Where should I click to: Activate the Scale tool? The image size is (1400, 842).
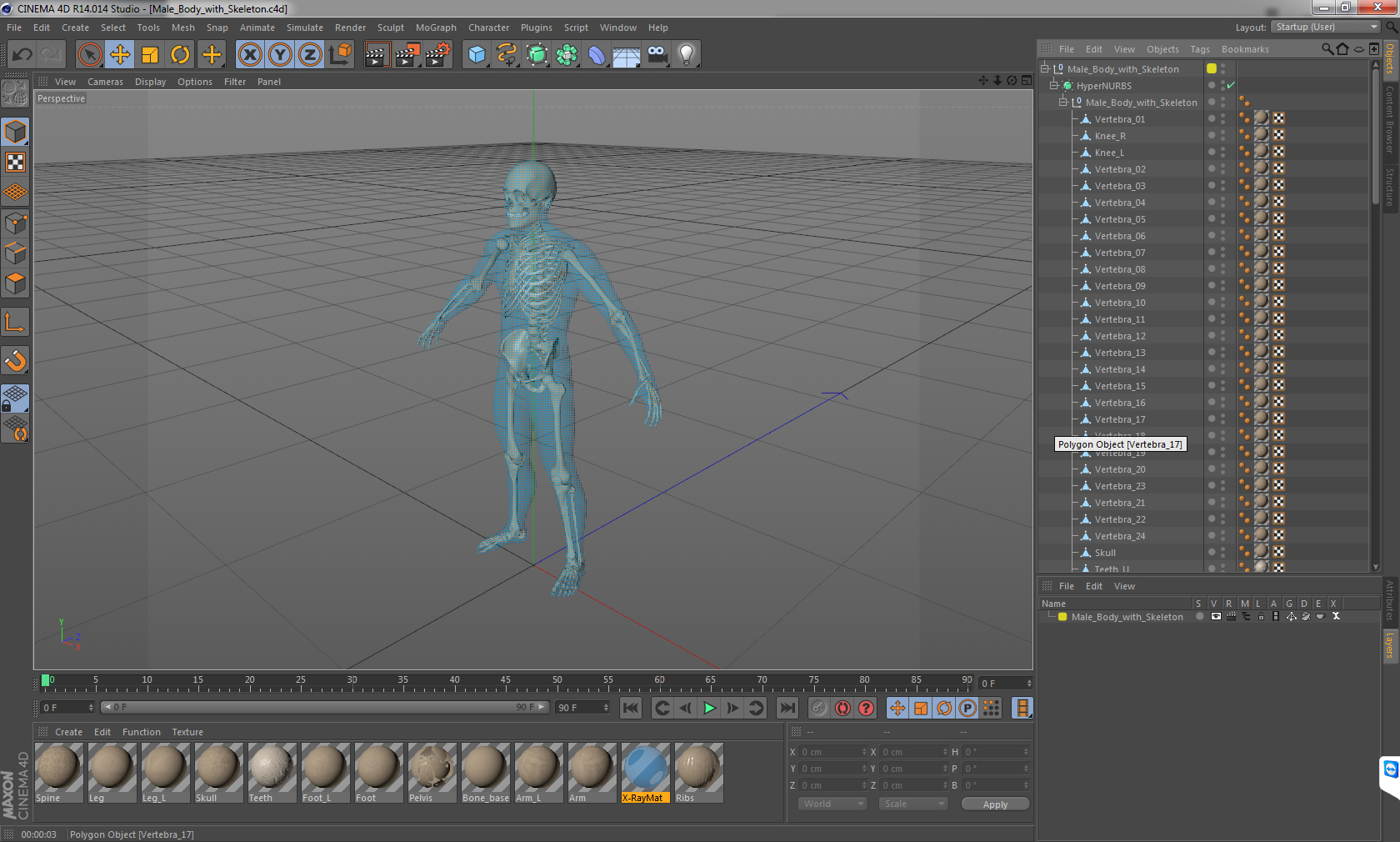pos(150,55)
